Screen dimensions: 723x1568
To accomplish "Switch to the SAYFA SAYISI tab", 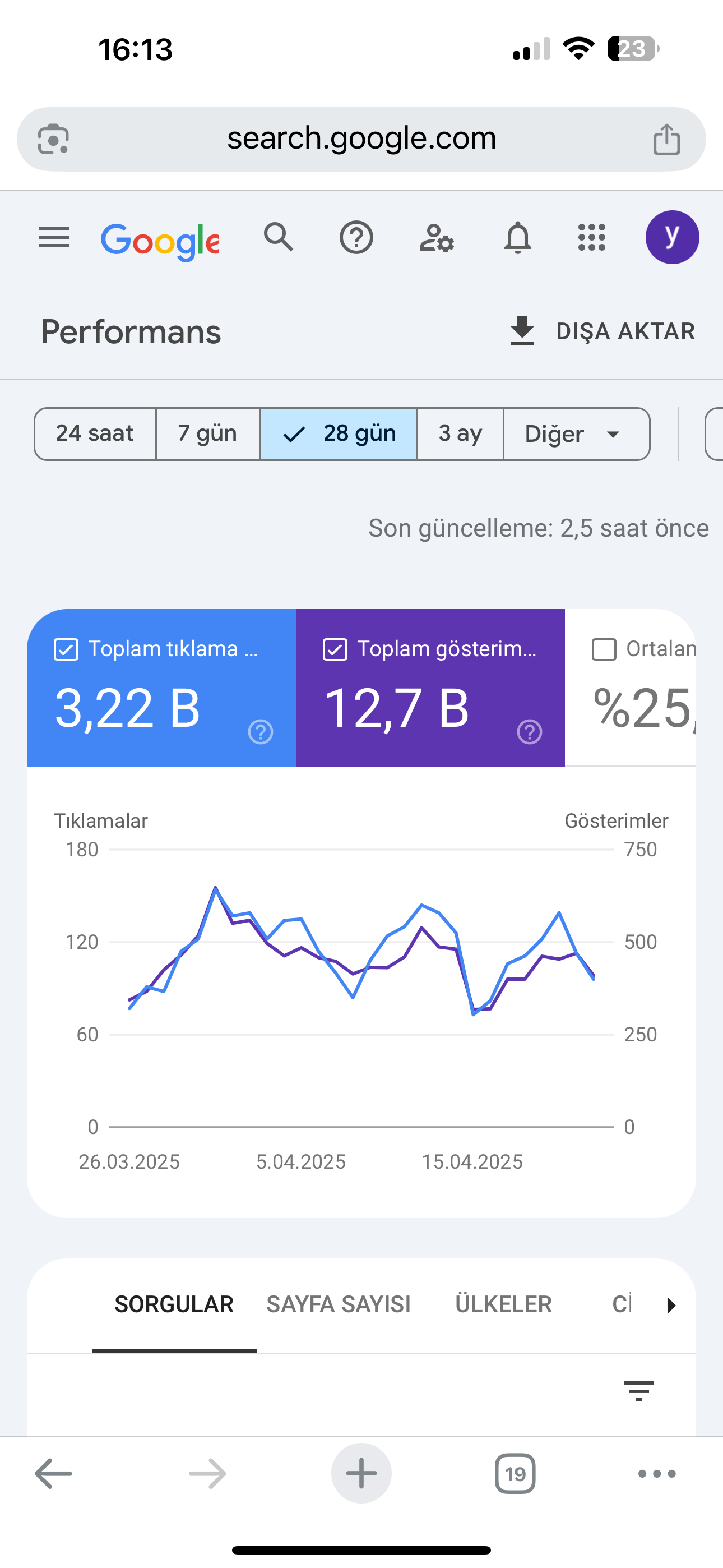I will click(x=339, y=1304).
